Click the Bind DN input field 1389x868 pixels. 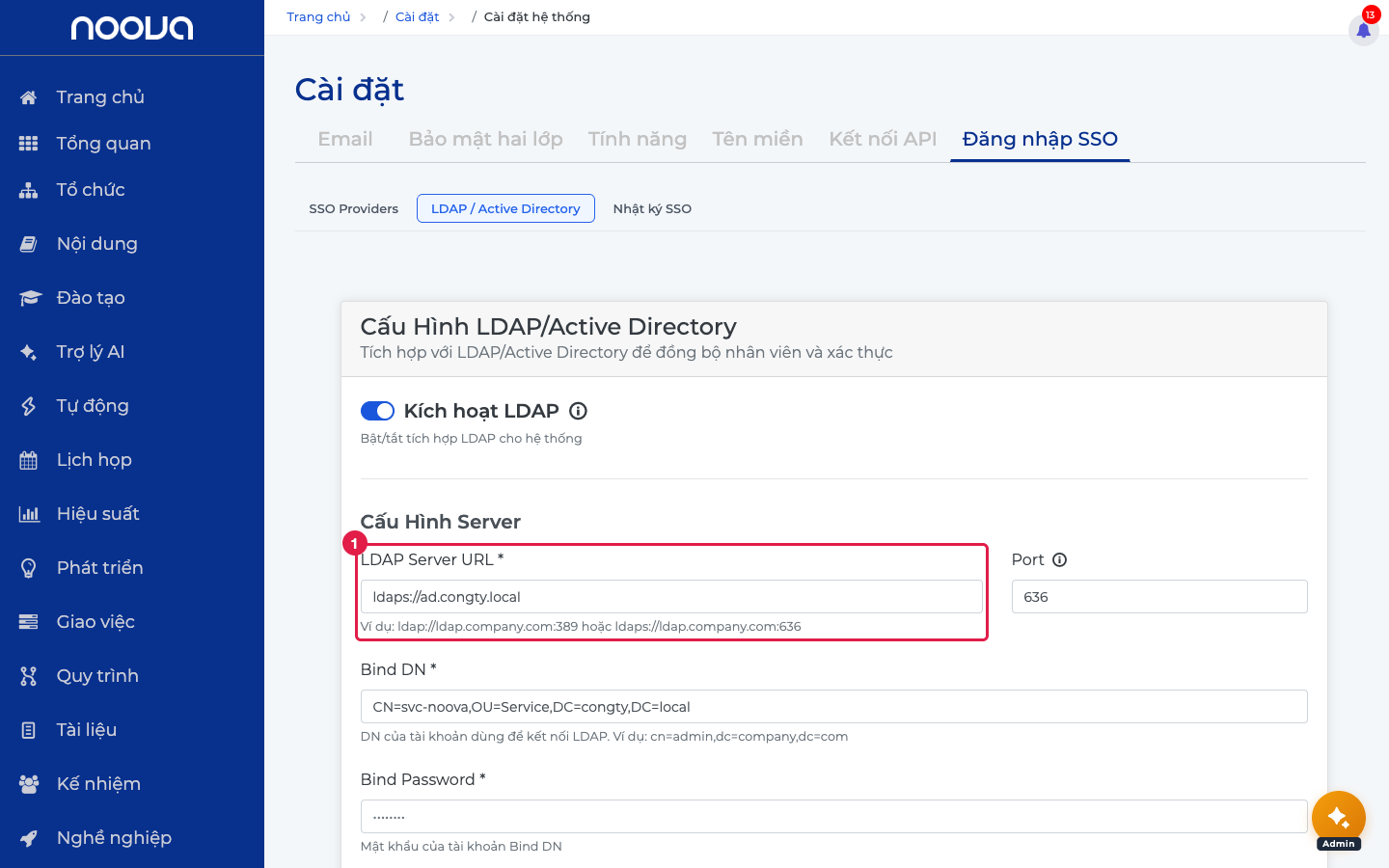coord(833,707)
